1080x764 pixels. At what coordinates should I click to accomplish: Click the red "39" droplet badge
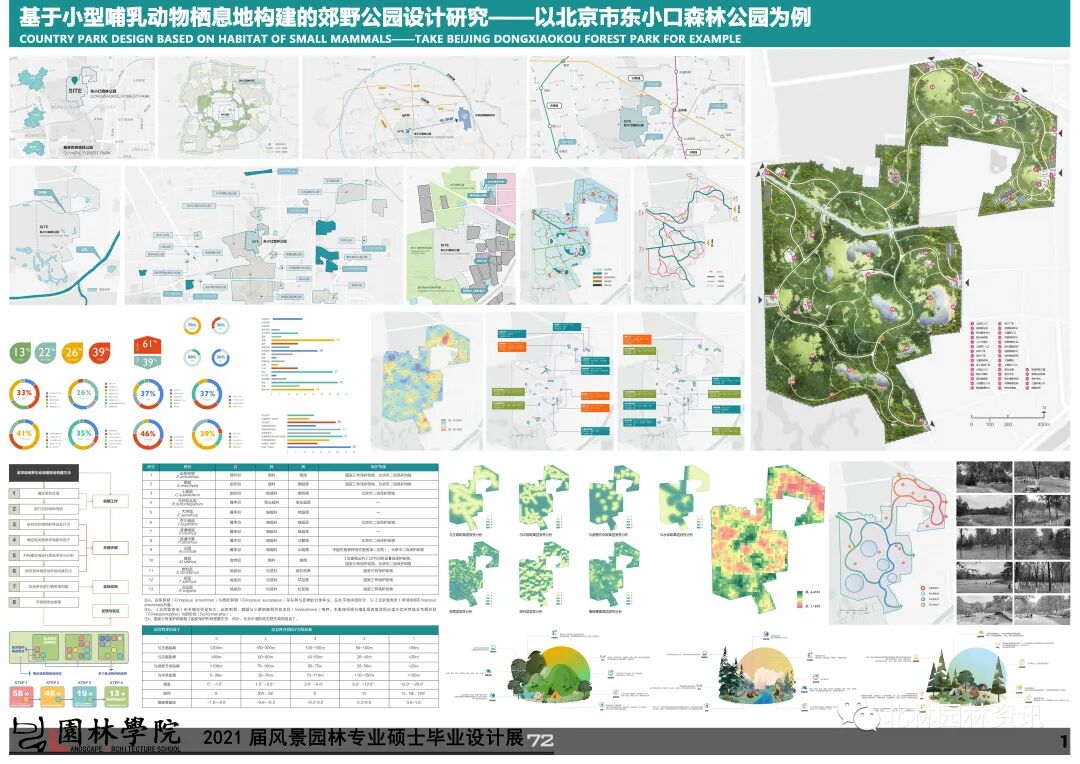(x=99, y=353)
